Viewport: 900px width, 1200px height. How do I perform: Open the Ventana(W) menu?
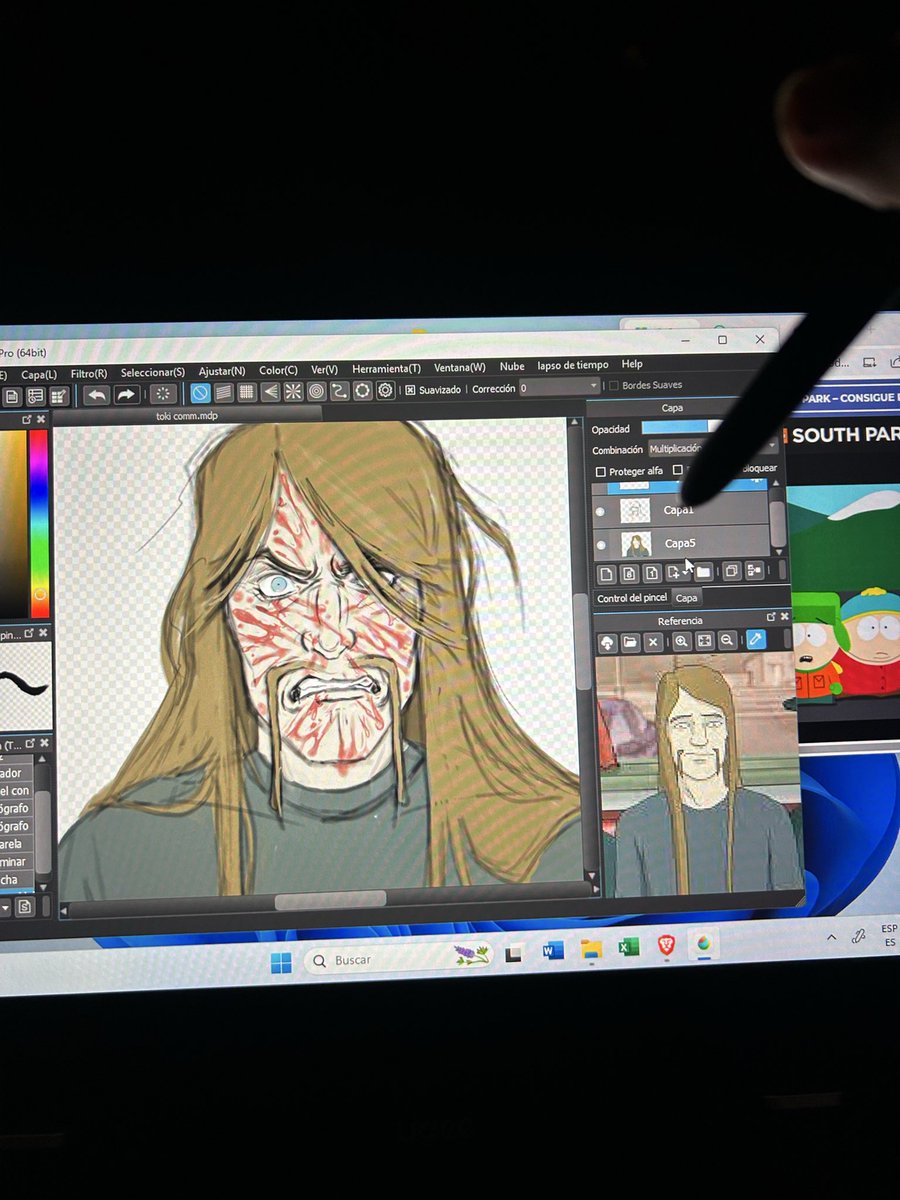[x=460, y=367]
